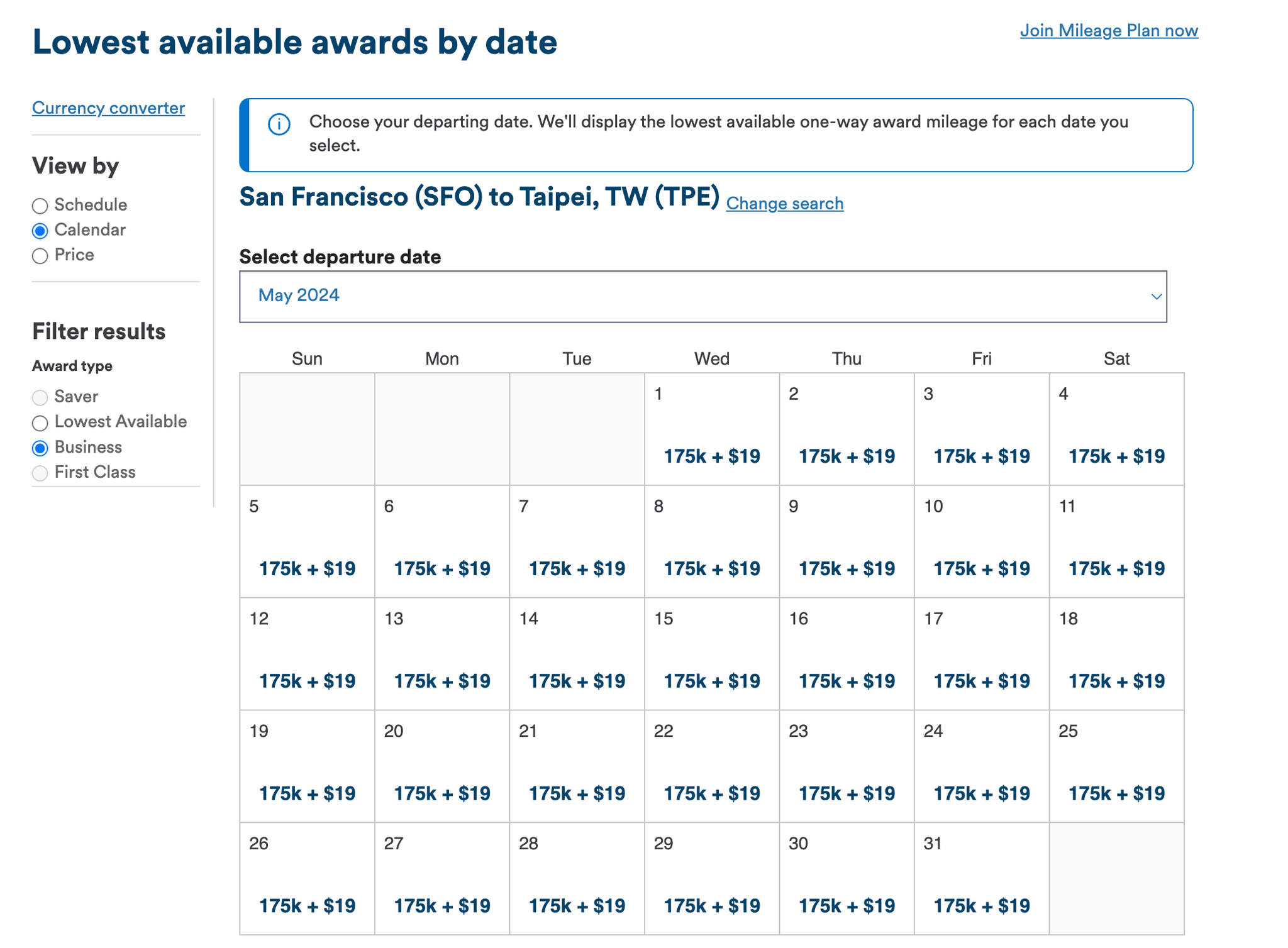Click the 175k + $19 fare on May 25
The height and width of the screenshot is (948, 1288).
point(1116,793)
